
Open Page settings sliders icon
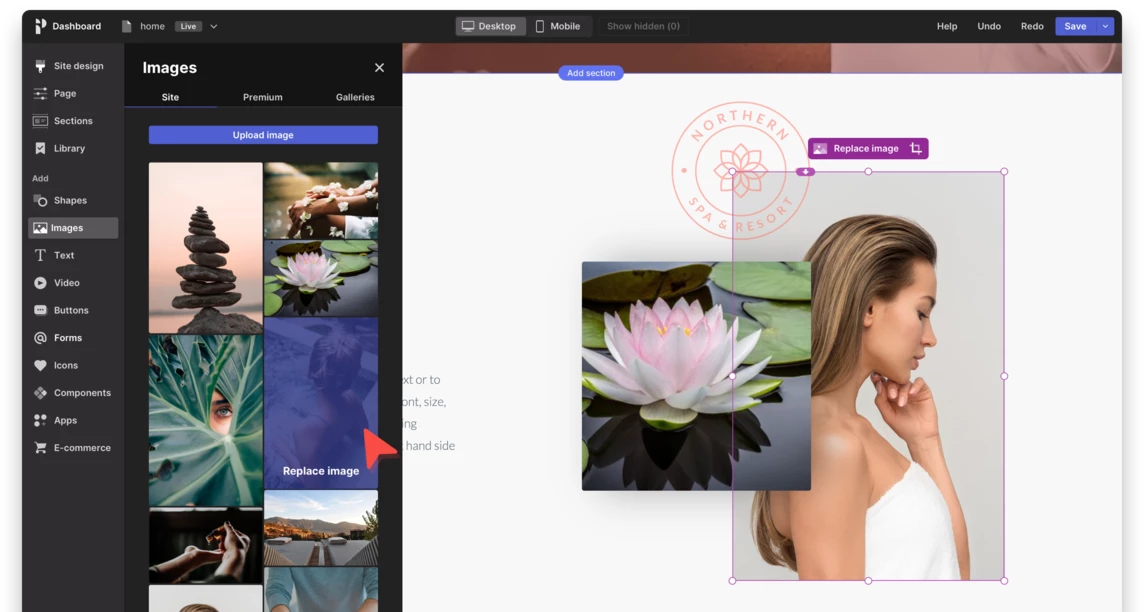pyautogui.click(x=40, y=93)
